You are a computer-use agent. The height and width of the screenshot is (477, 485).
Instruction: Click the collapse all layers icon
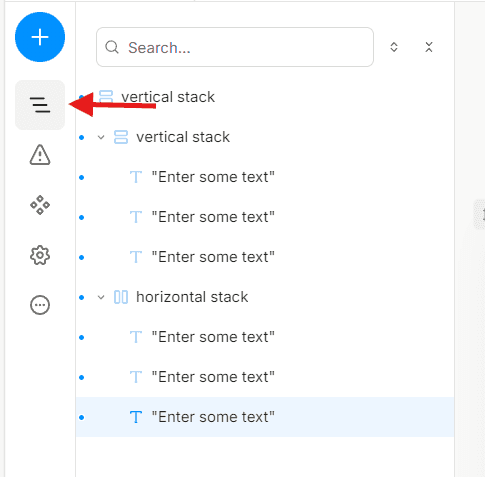(429, 47)
